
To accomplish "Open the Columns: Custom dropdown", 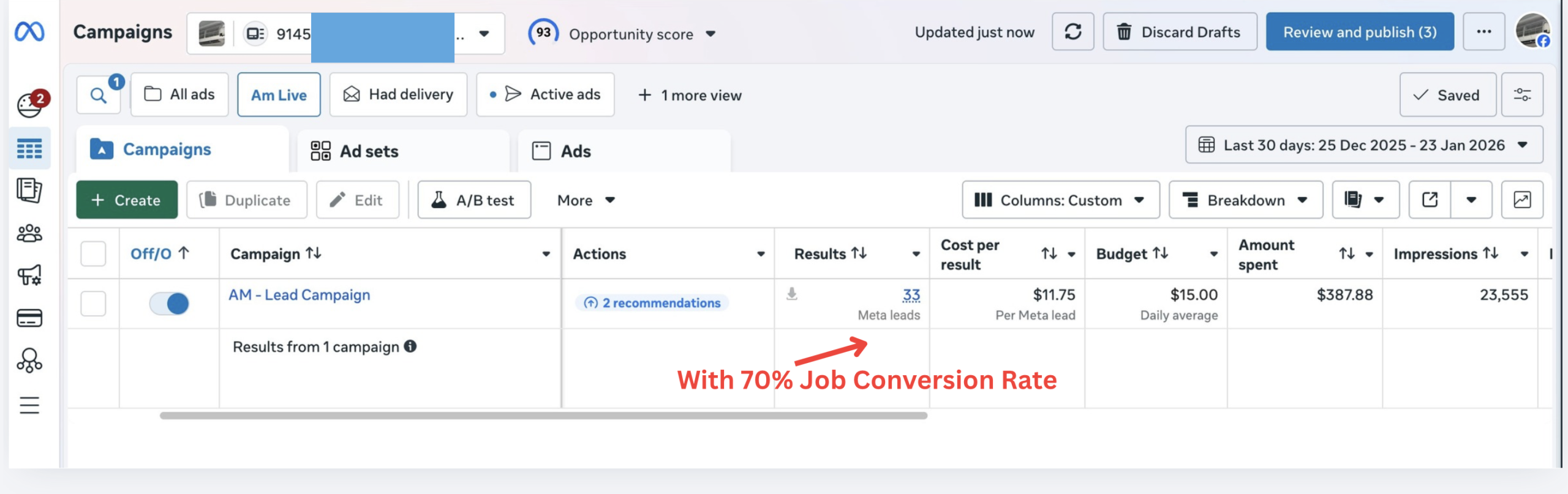I will (x=1060, y=200).
